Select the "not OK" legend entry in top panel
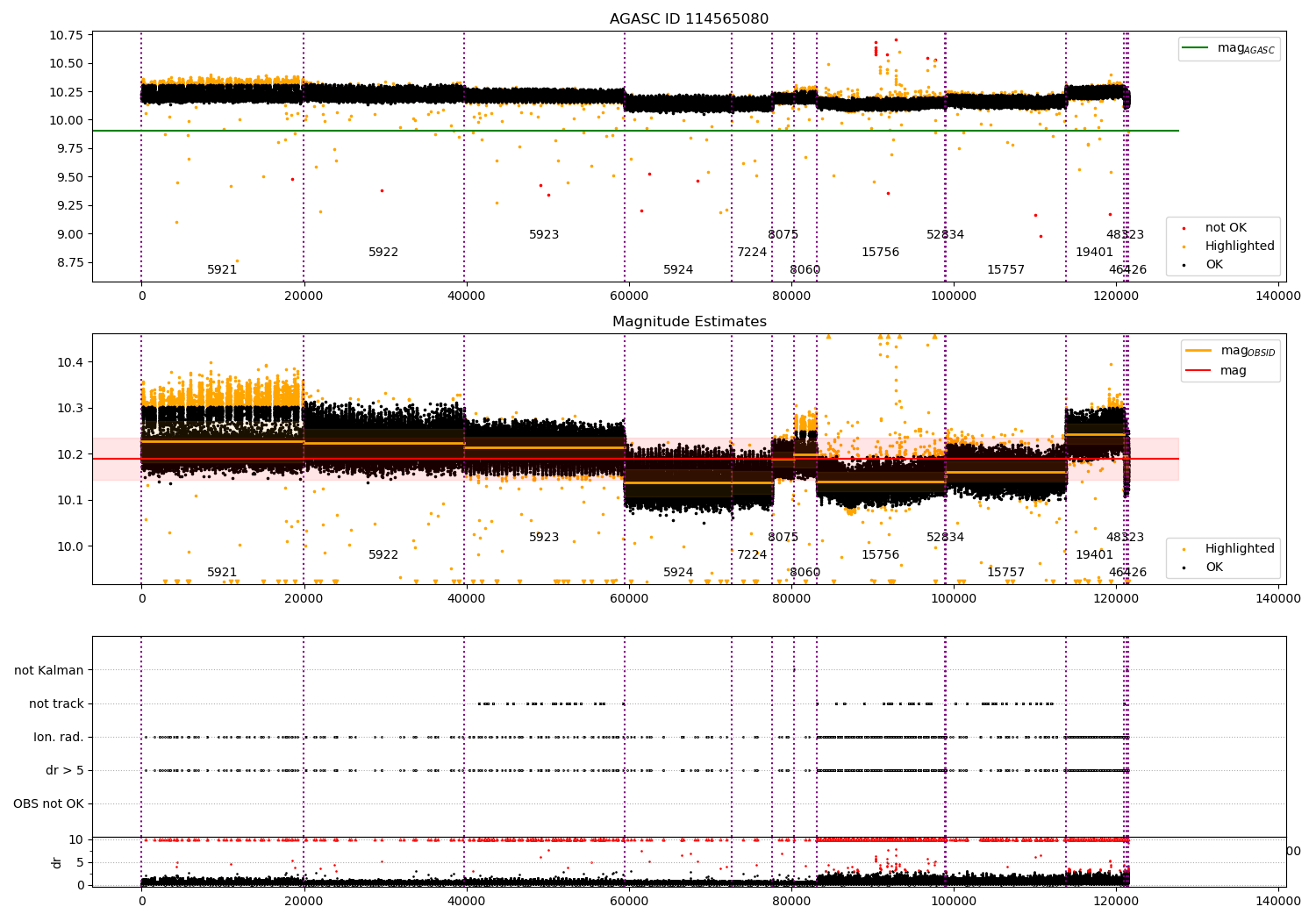This screenshot has height=921, width=1316. [x=1226, y=228]
